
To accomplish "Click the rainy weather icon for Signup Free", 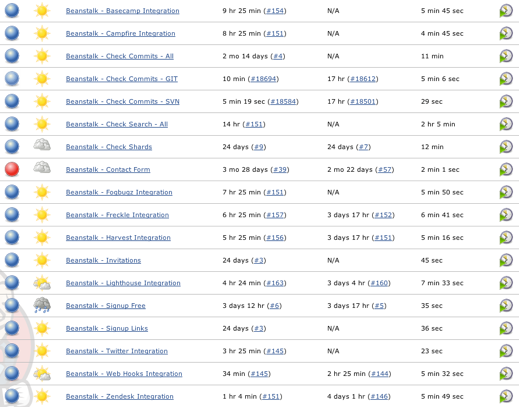I will point(42,305).
